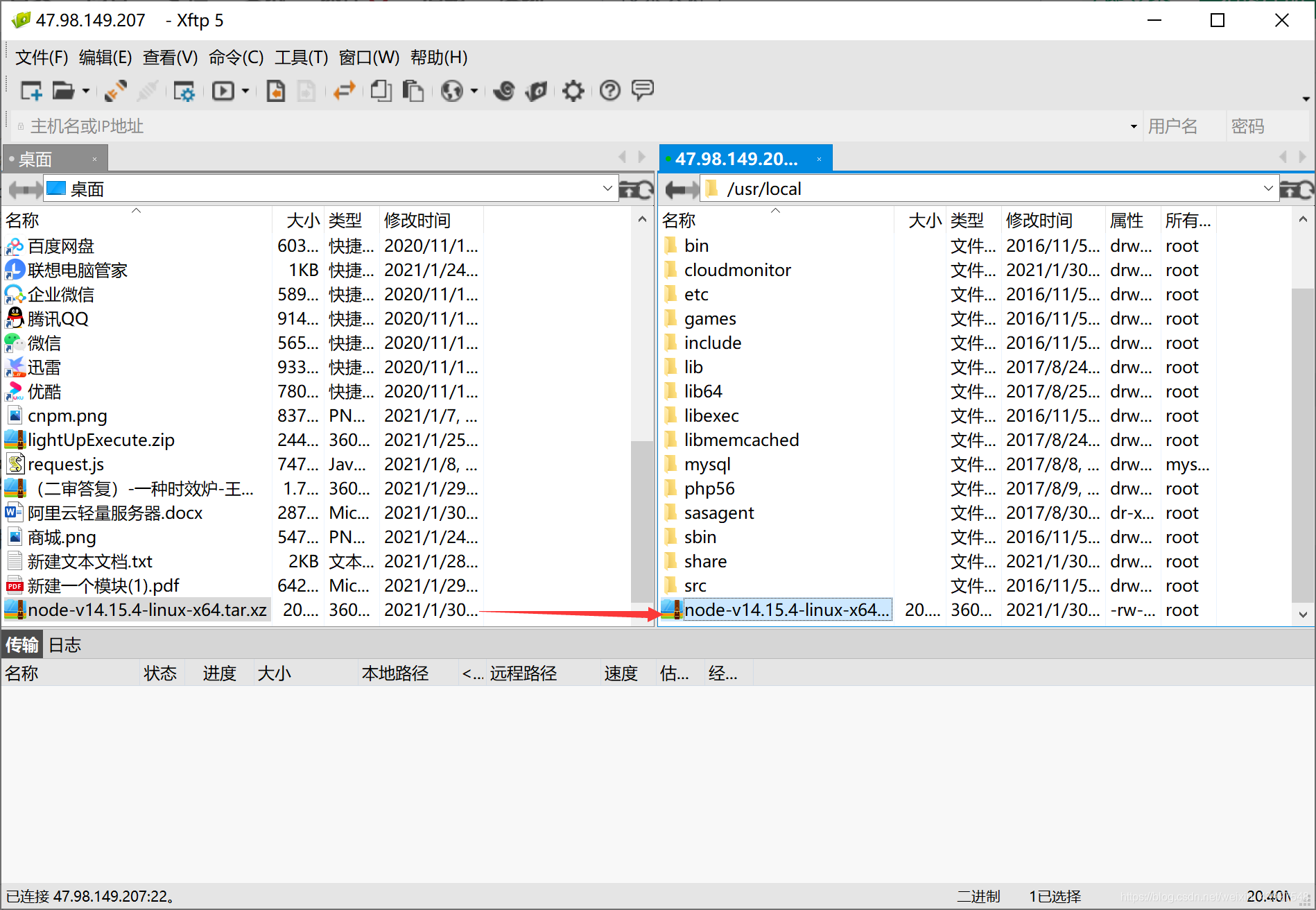
Task: Click the 密码 password field
Action: click(x=1267, y=126)
